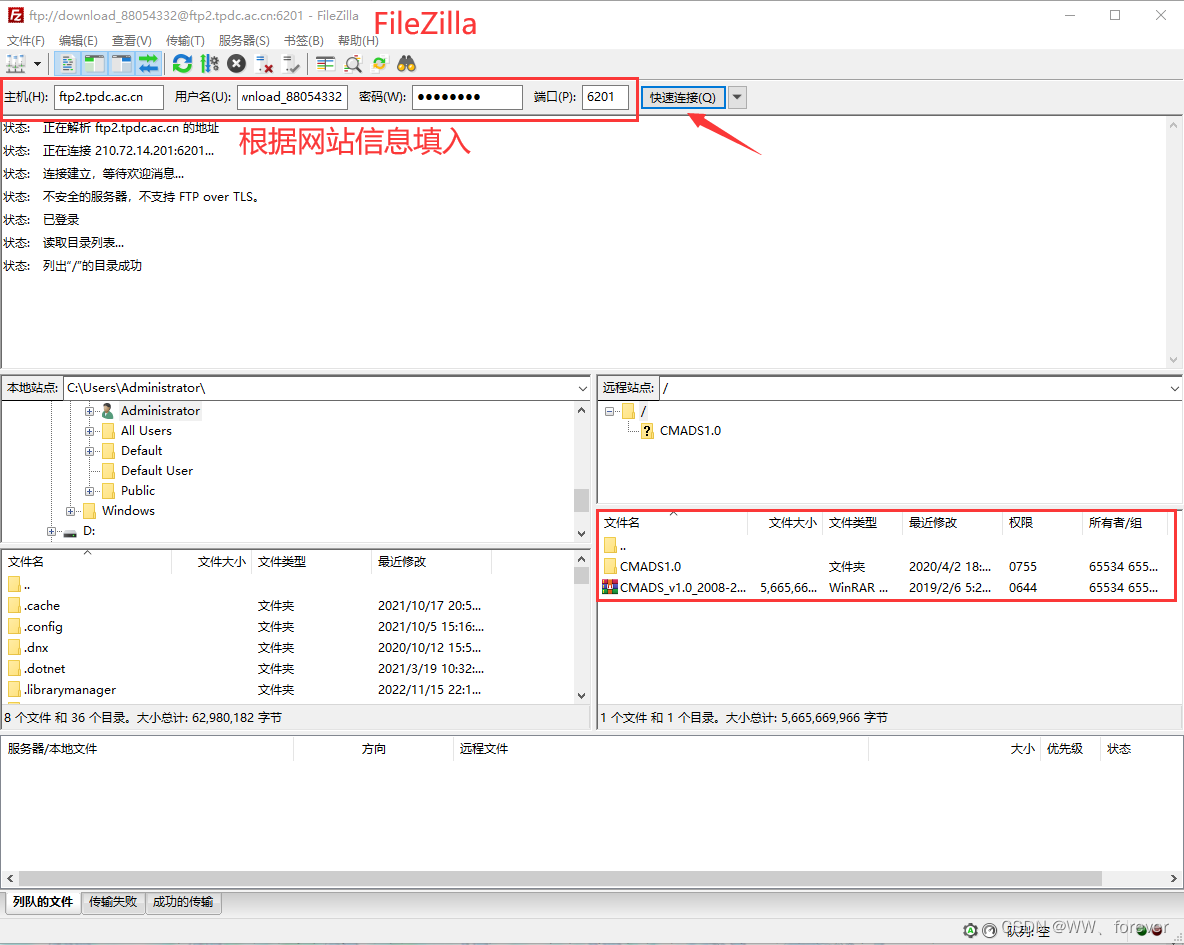Expand All Users folder node
Image resolution: width=1184 pixels, height=945 pixels.
point(89,431)
